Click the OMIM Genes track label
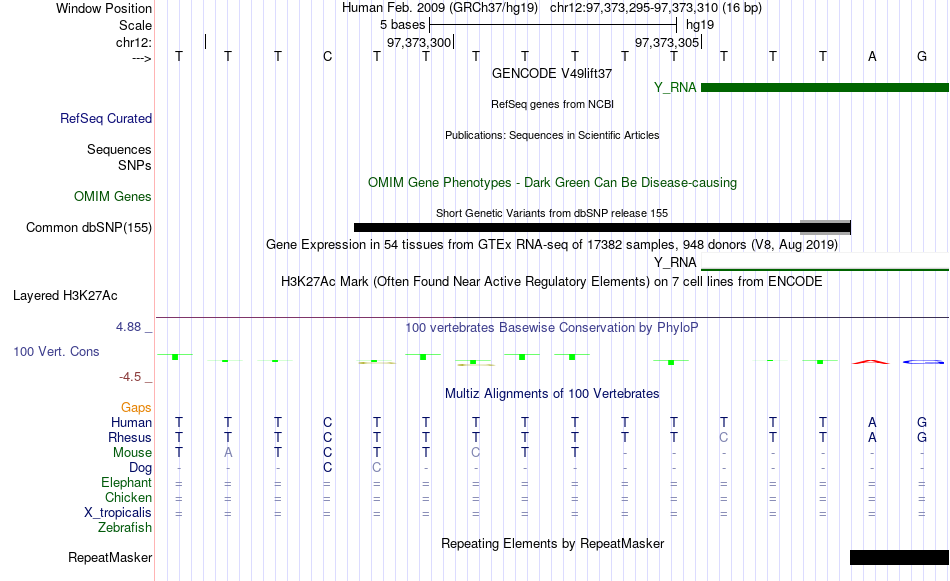Image resolution: width=950 pixels, height=581 pixels. [x=113, y=196]
